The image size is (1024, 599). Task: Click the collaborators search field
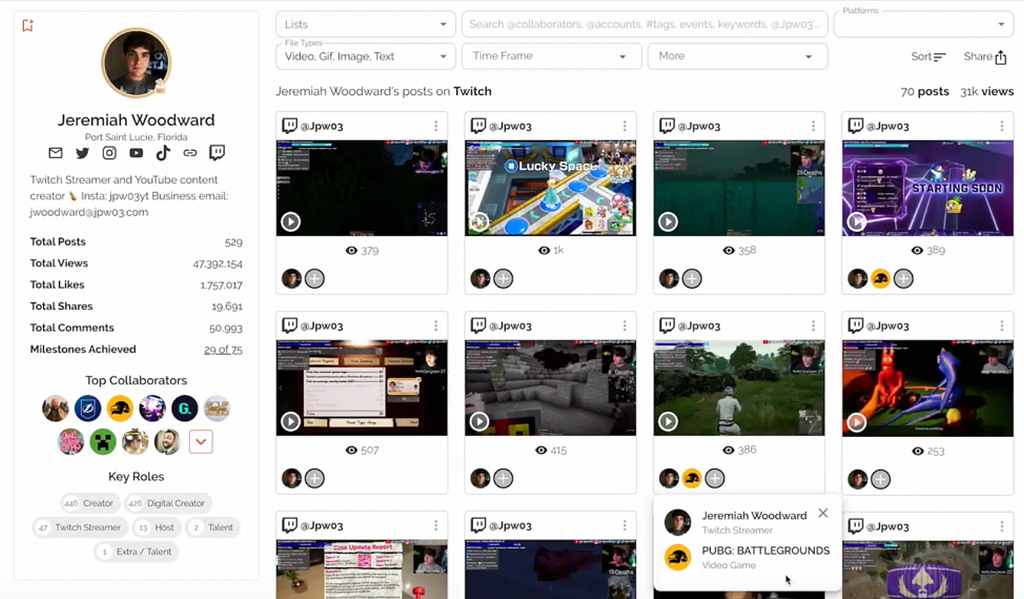click(645, 24)
